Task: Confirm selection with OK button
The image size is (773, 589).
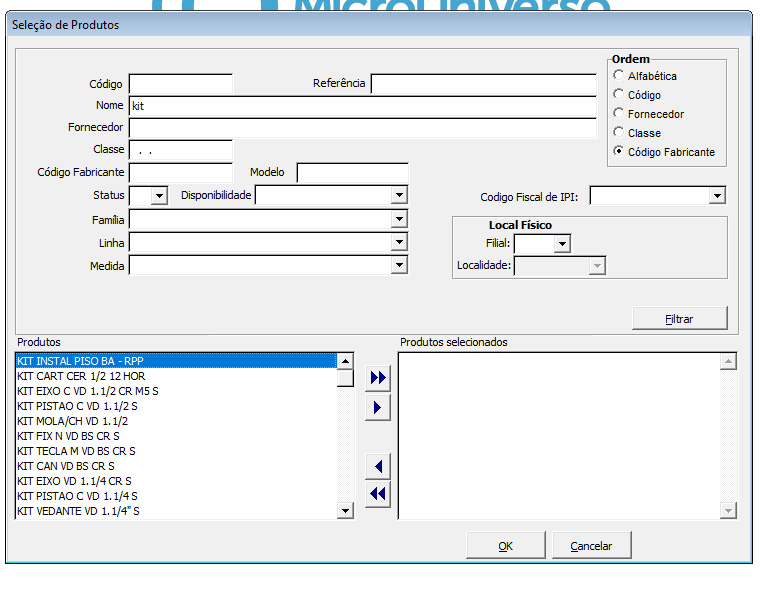Action: [506, 546]
